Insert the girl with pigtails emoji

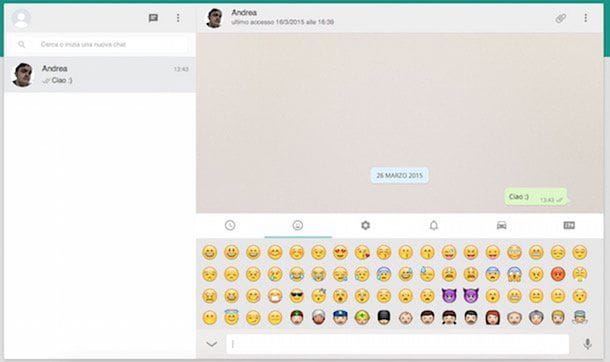coord(449,317)
